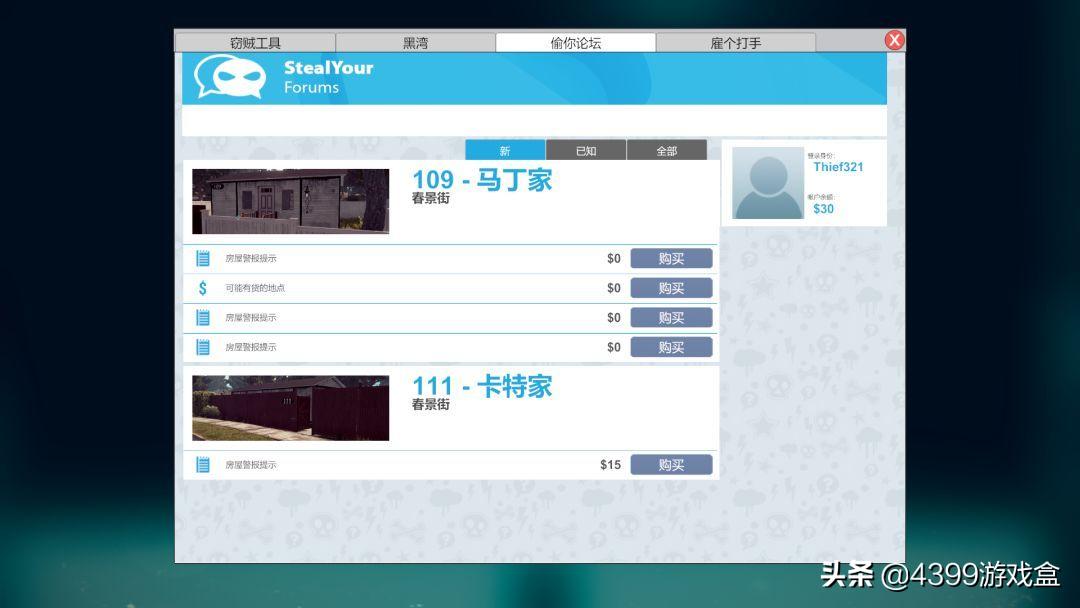Screen dimensions: 1080x608
Task: Buy the $15 tip for 111 卡特家
Action: [x=672, y=465]
